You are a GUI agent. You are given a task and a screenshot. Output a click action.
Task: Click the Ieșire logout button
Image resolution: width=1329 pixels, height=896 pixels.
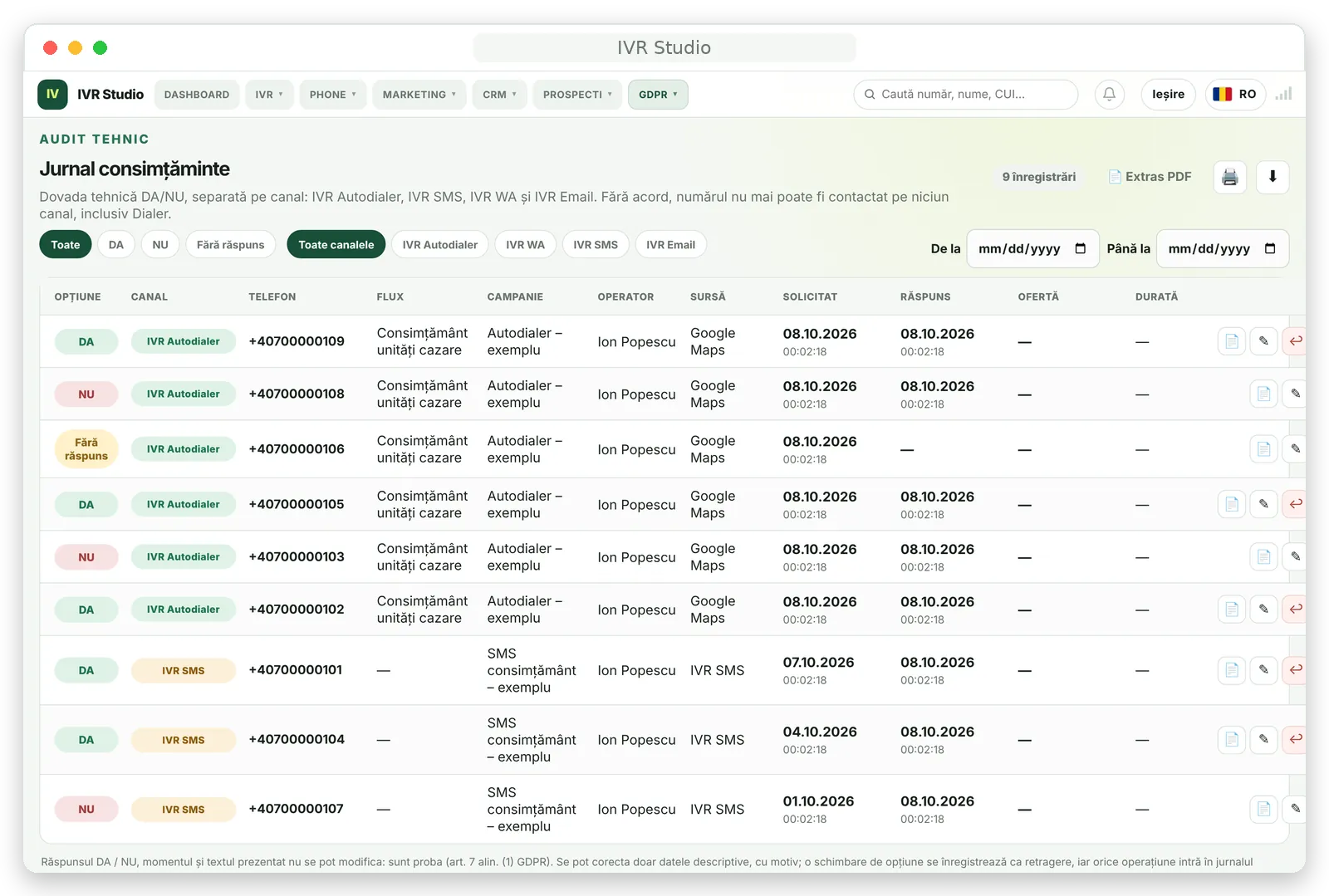click(x=1168, y=95)
